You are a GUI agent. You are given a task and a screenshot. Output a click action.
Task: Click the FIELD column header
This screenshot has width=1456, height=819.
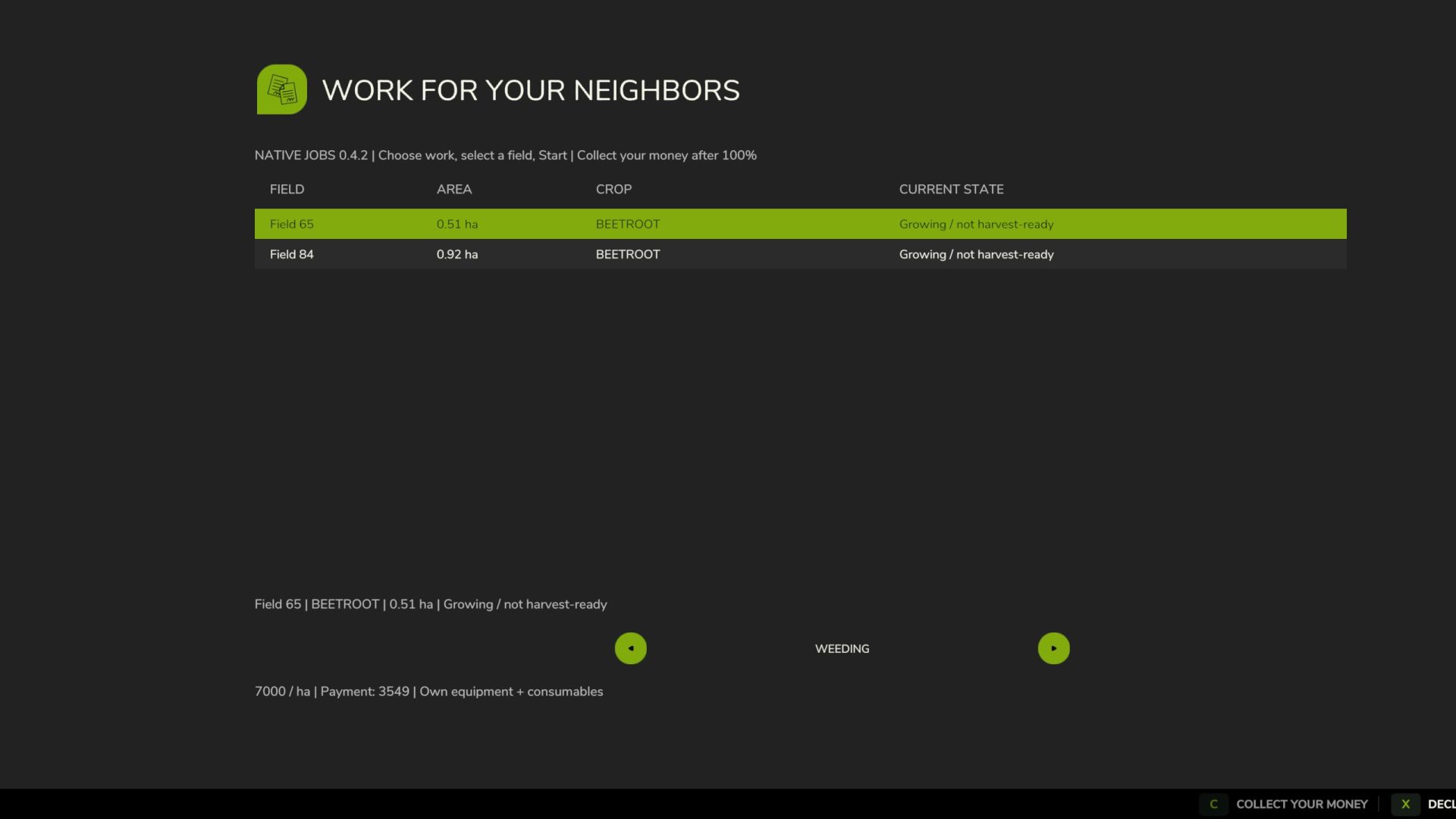pyautogui.click(x=287, y=190)
